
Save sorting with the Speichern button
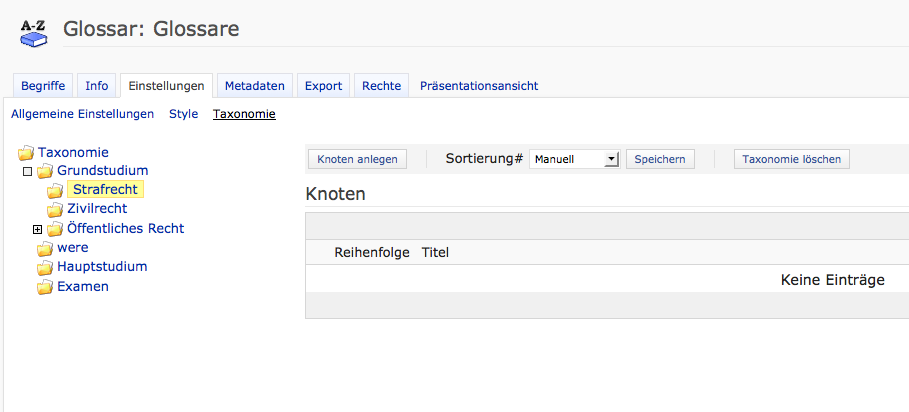click(660, 159)
